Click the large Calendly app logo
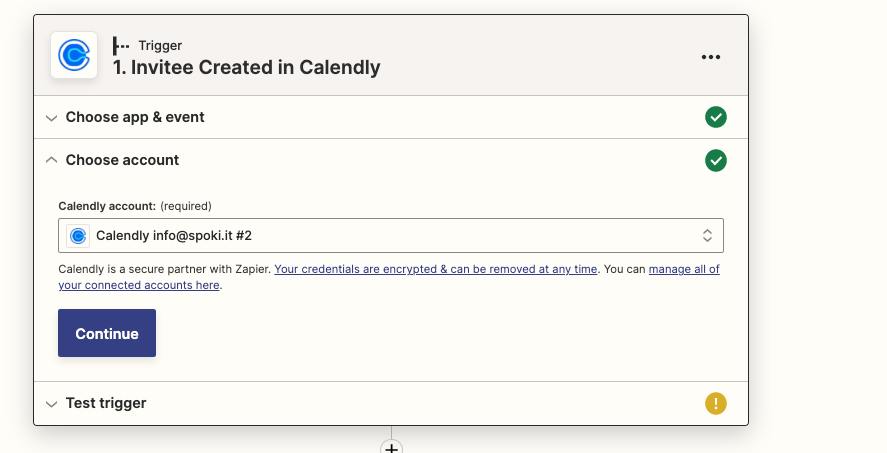This screenshot has width=887, height=453. 74,56
